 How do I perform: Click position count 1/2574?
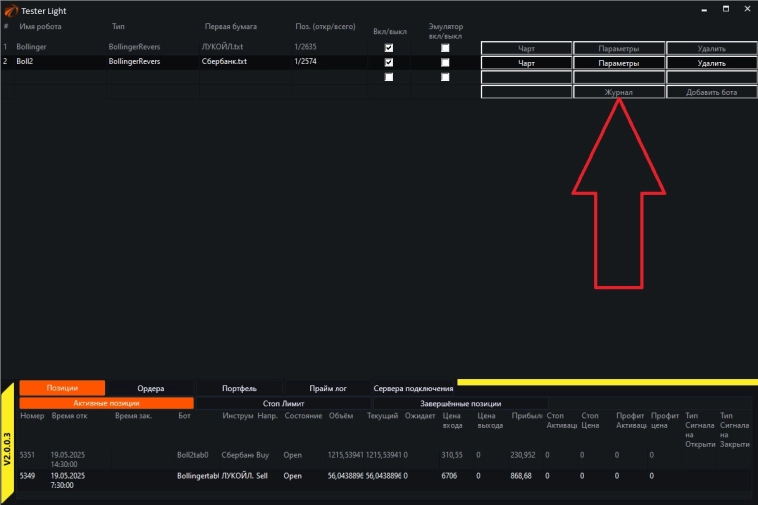(305, 61)
